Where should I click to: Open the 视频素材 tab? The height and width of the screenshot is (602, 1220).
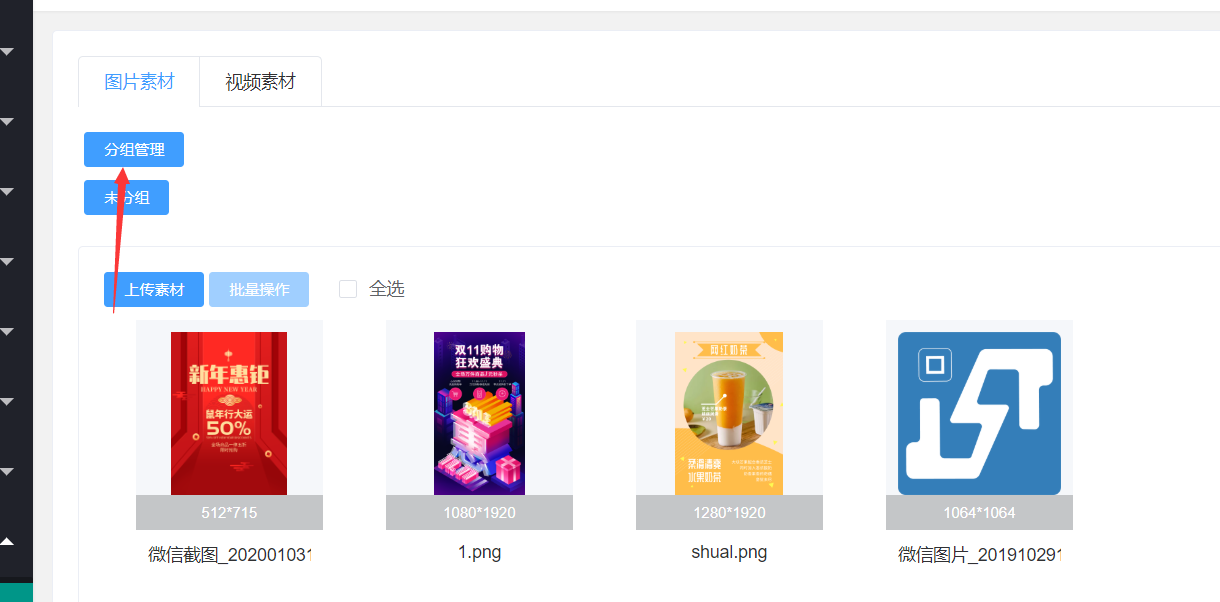click(260, 82)
